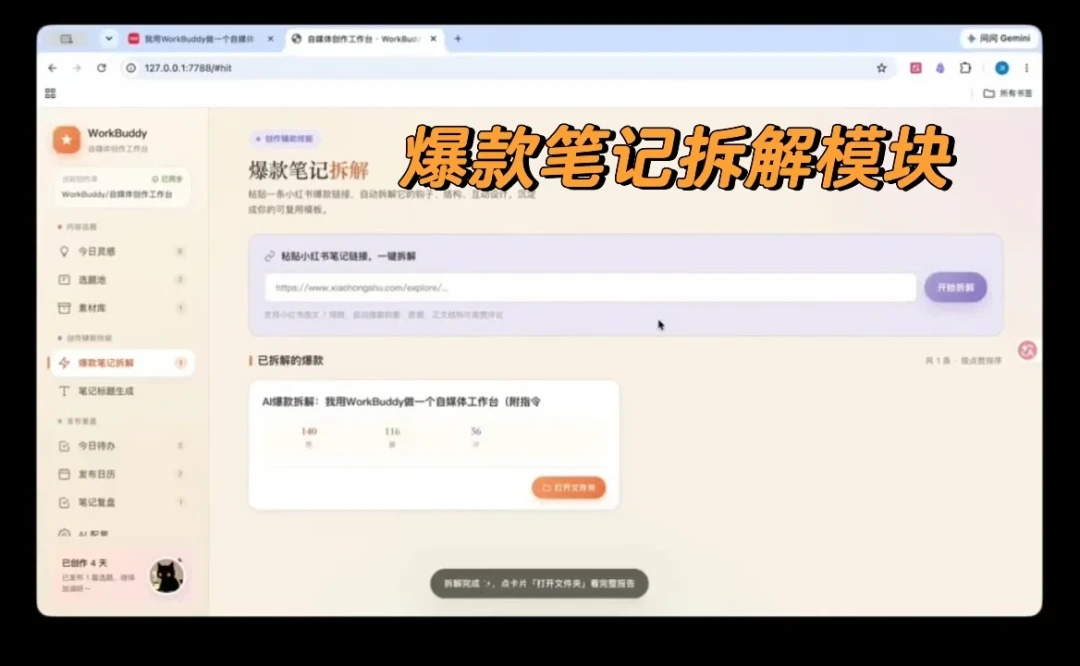Click the sort control beside 共1条
Image resolution: width=1080 pixels, height=666 pixels.
[x=981, y=361]
